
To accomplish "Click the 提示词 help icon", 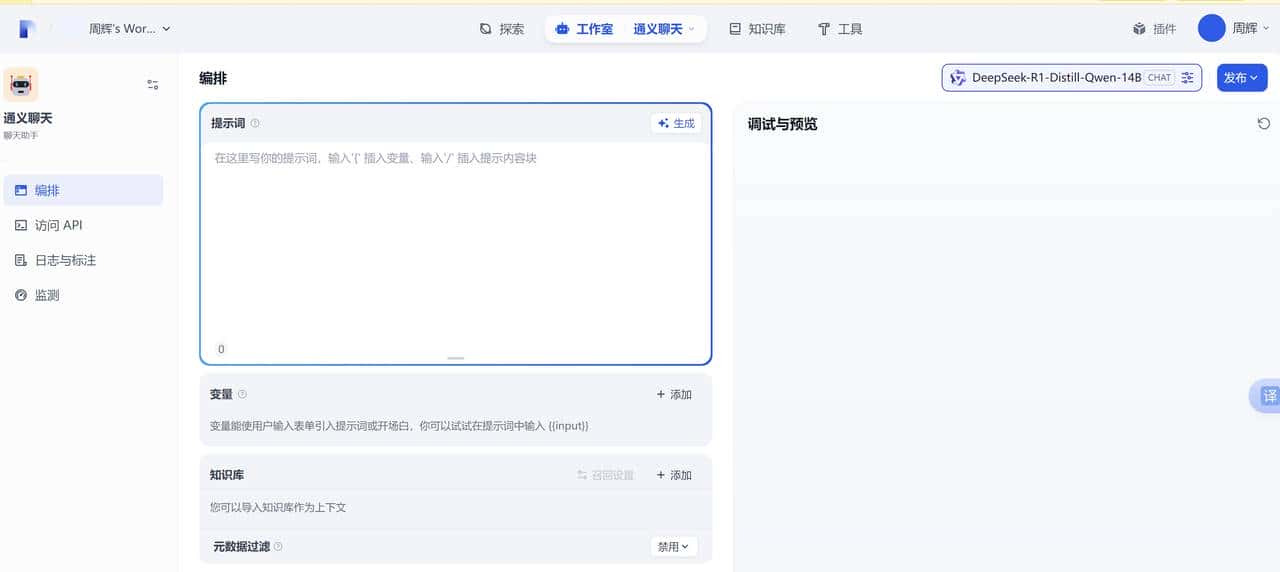I will (x=255, y=124).
